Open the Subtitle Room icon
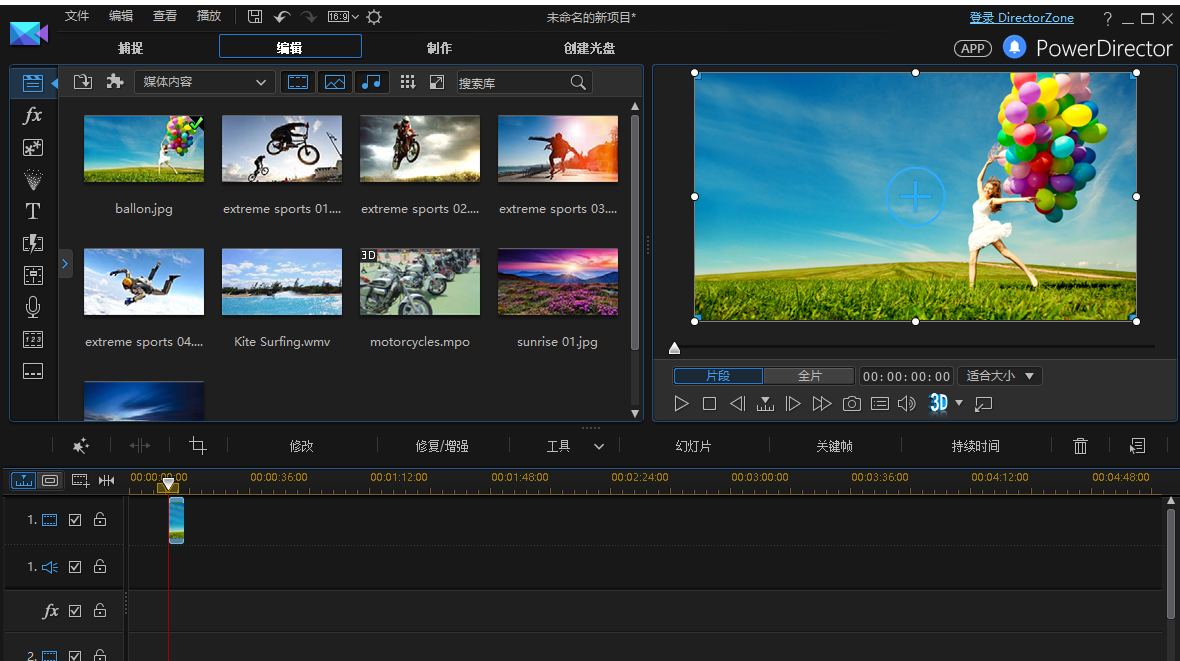This screenshot has width=1180, height=661. tap(32, 371)
